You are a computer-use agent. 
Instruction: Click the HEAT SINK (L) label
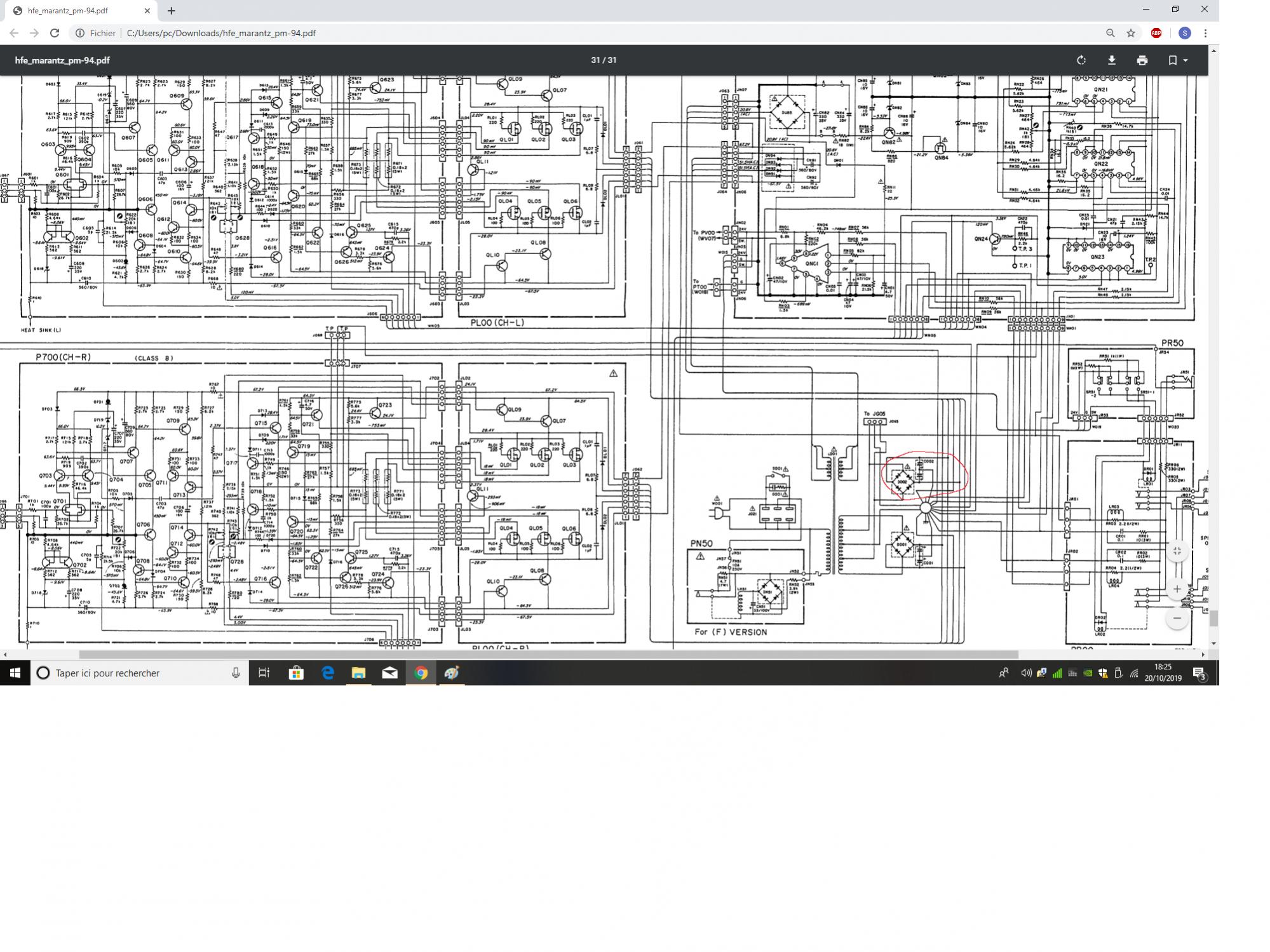(41, 330)
